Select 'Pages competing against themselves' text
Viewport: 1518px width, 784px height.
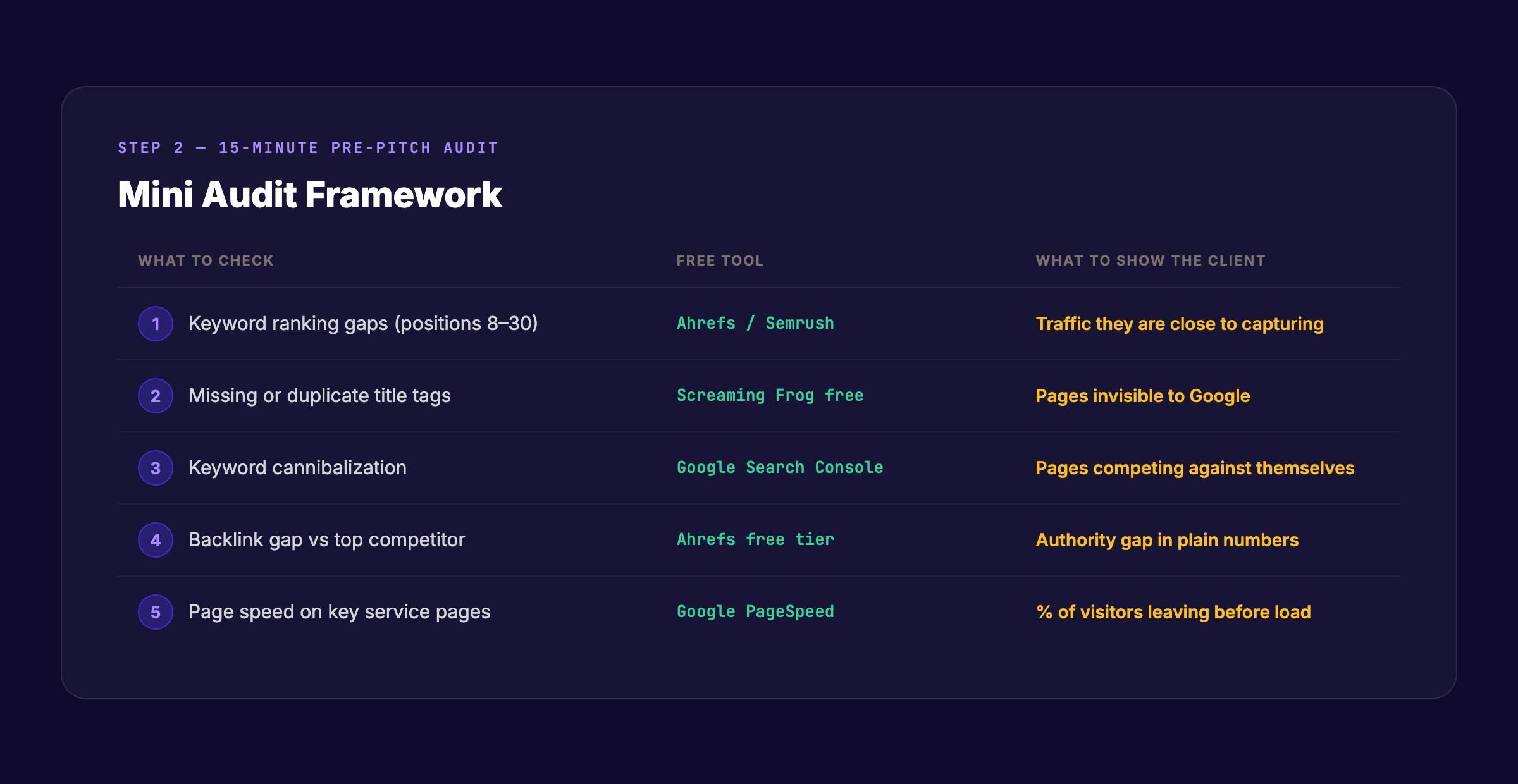point(1195,467)
